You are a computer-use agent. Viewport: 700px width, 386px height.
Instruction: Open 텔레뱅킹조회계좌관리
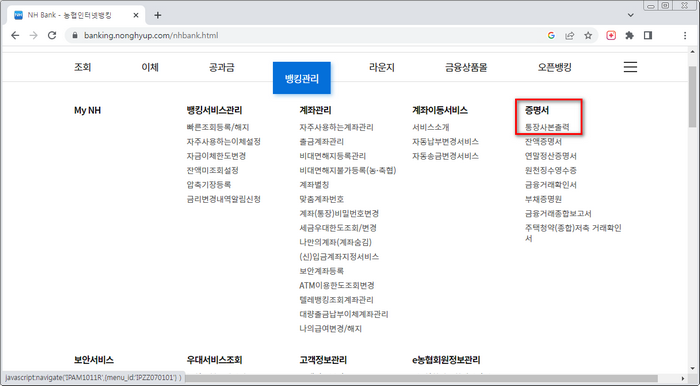[x=337, y=299]
